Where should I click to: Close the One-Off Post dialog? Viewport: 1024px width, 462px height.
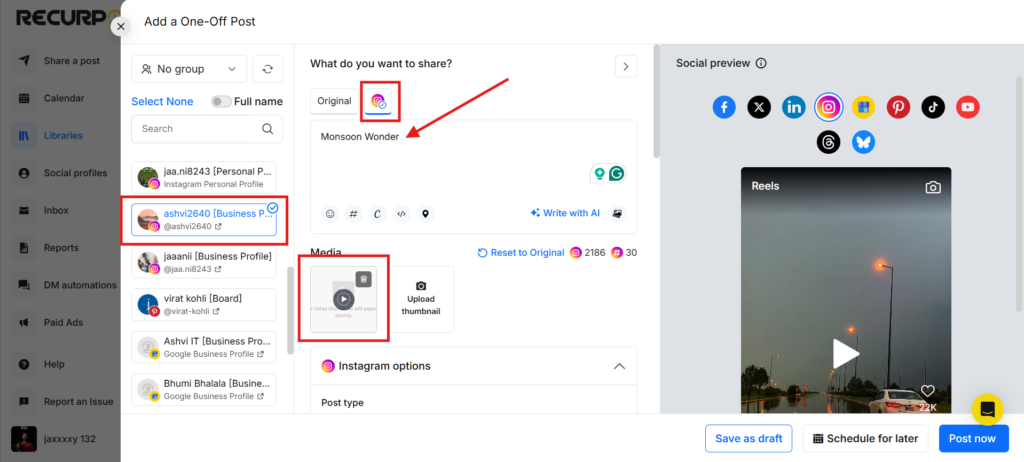pyautogui.click(x=120, y=26)
